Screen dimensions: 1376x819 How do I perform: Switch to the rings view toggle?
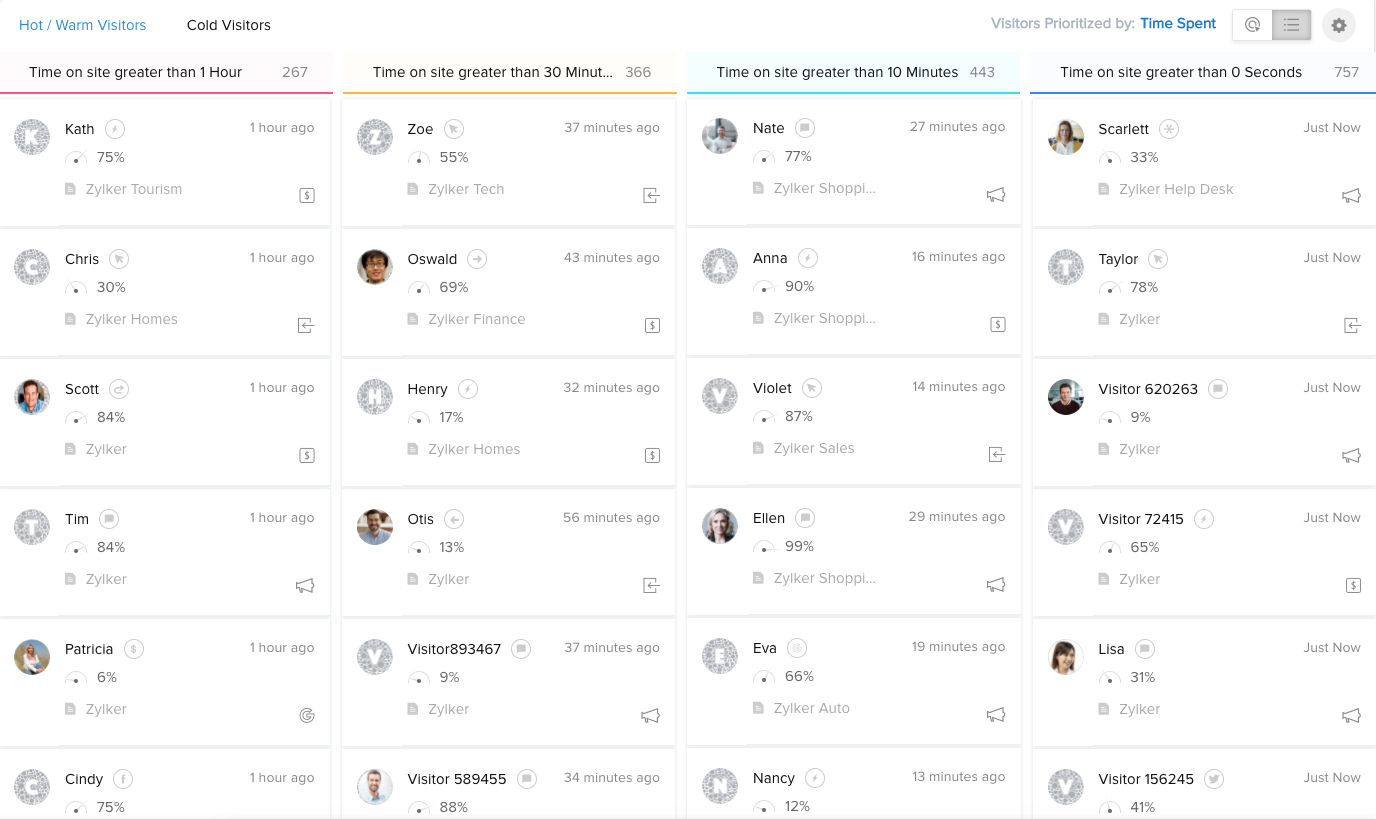click(1252, 25)
